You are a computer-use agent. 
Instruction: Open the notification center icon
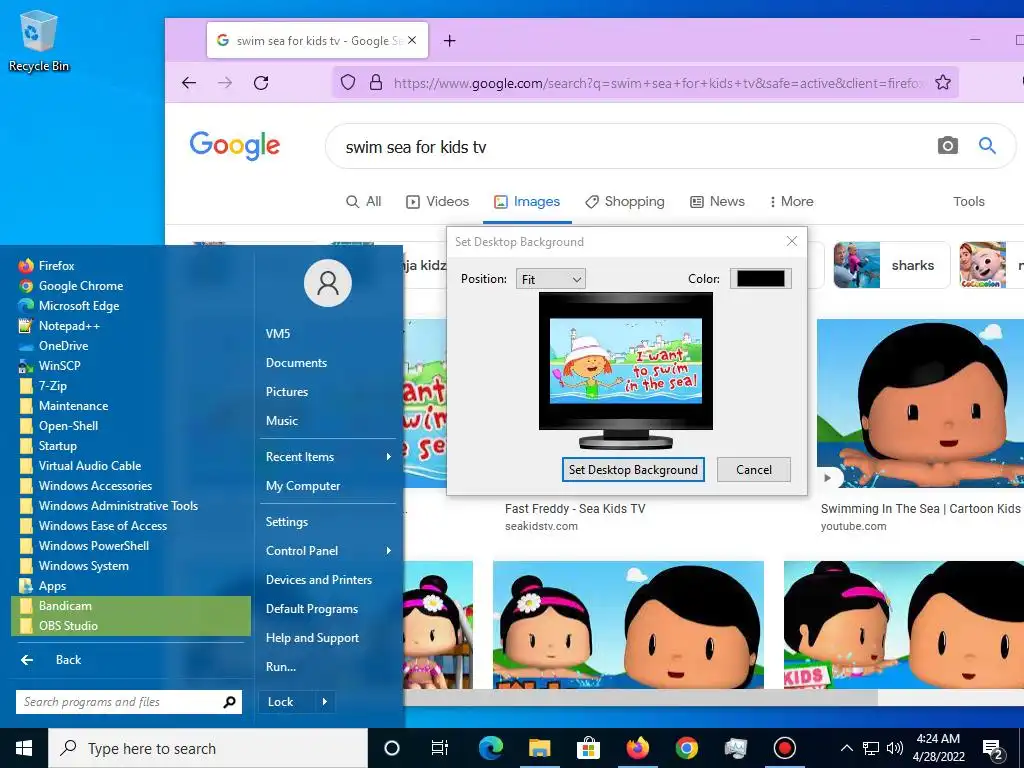pos(993,748)
